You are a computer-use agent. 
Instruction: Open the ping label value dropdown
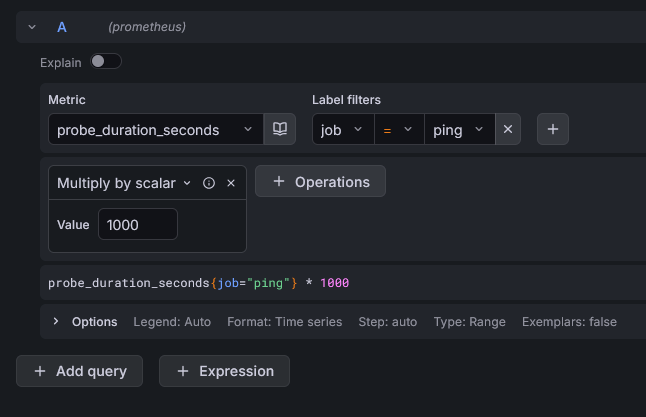[x=459, y=130]
